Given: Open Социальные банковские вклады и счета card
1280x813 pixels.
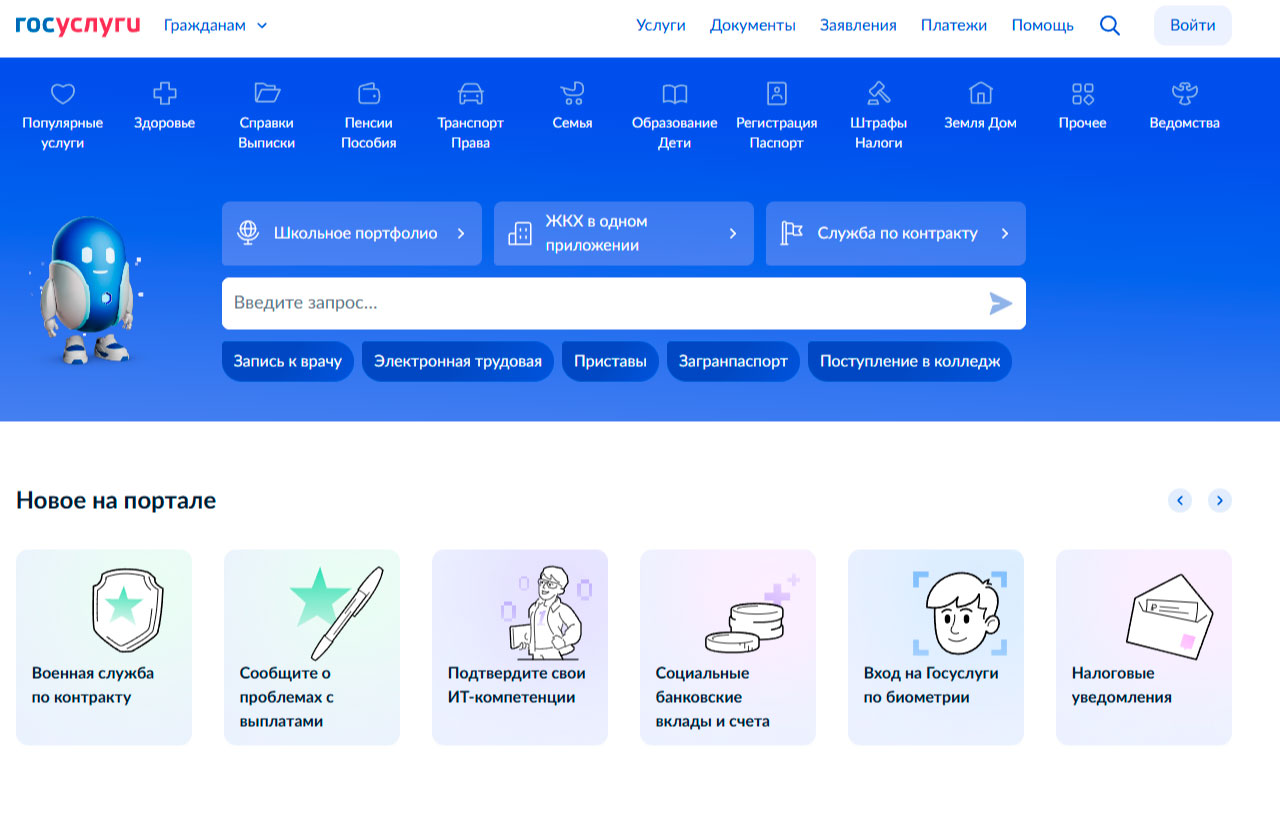Looking at the screenshot, I should (728, 647).
